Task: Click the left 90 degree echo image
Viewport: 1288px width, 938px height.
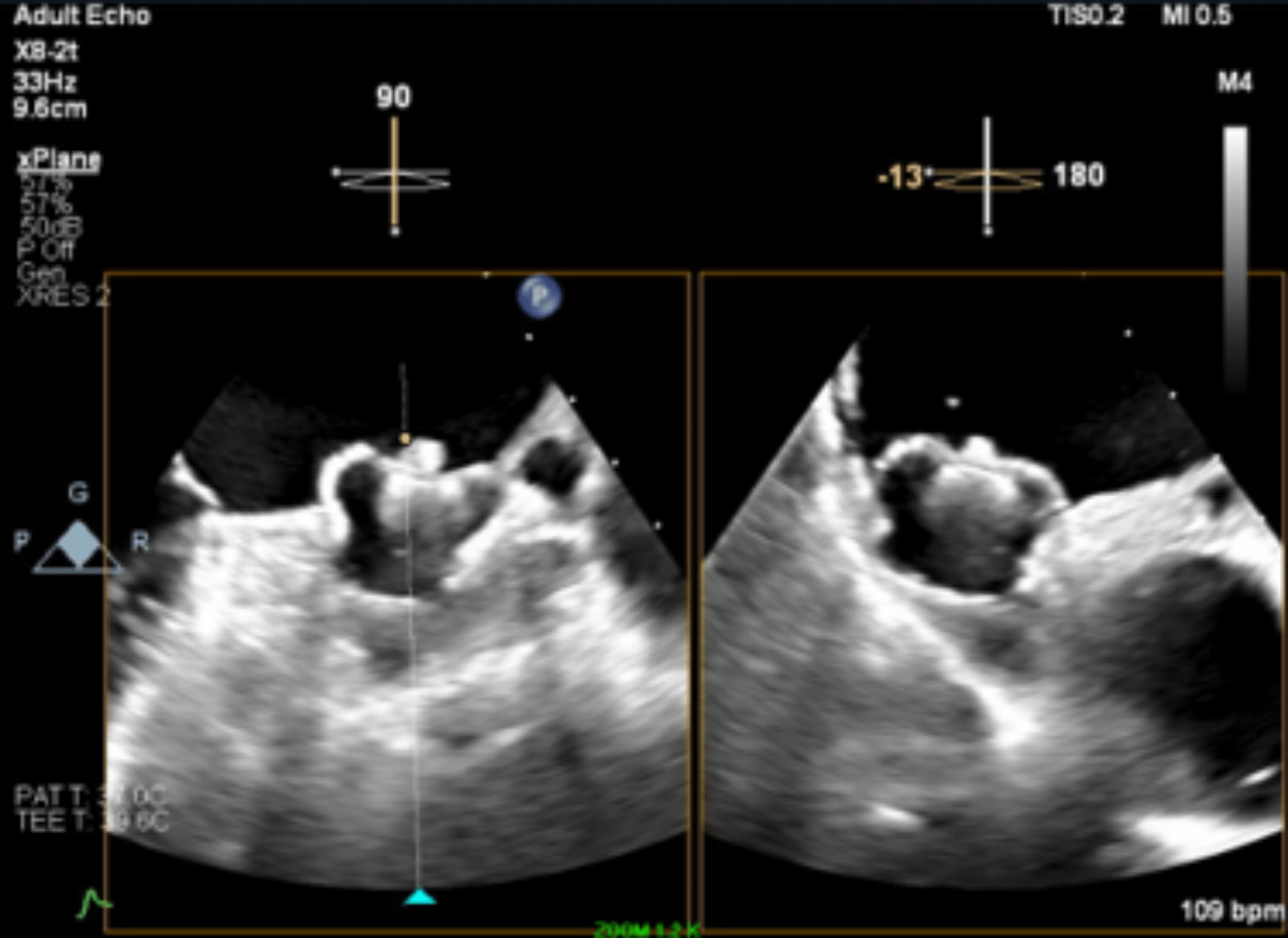Action: [x=398, y=602]
